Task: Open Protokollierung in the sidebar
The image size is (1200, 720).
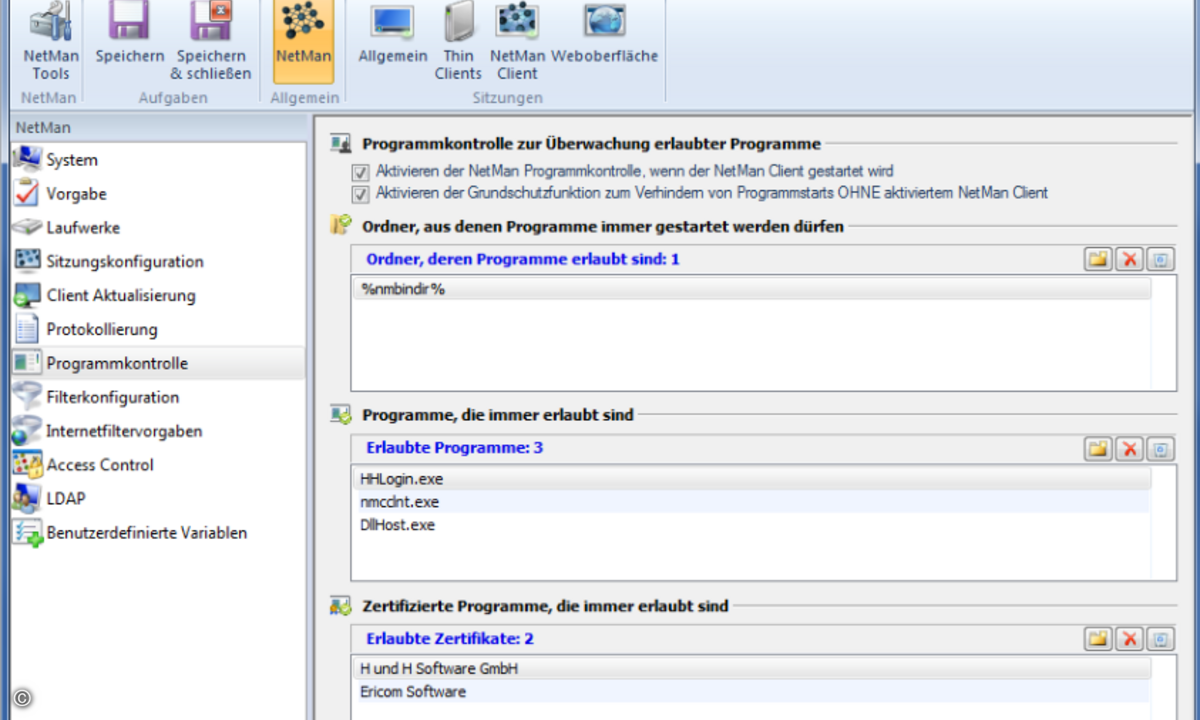Action: pos(158,329)
